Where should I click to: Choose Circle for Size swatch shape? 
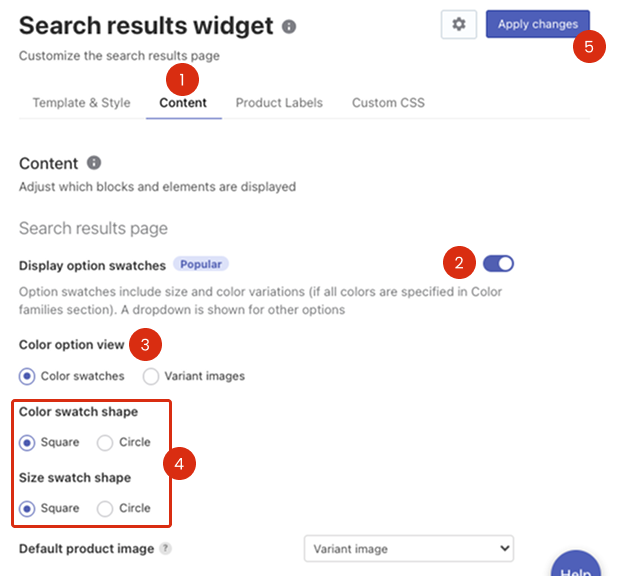tap(105, 508)
